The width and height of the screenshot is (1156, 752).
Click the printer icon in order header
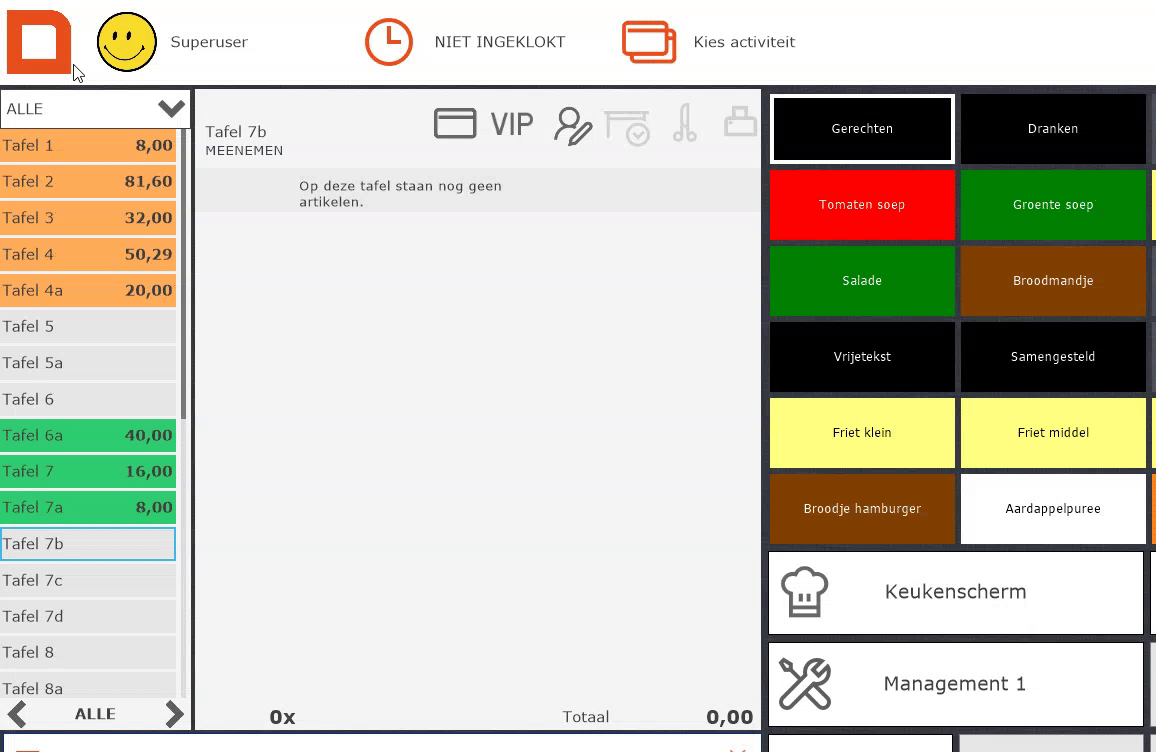tap(740, 122)
